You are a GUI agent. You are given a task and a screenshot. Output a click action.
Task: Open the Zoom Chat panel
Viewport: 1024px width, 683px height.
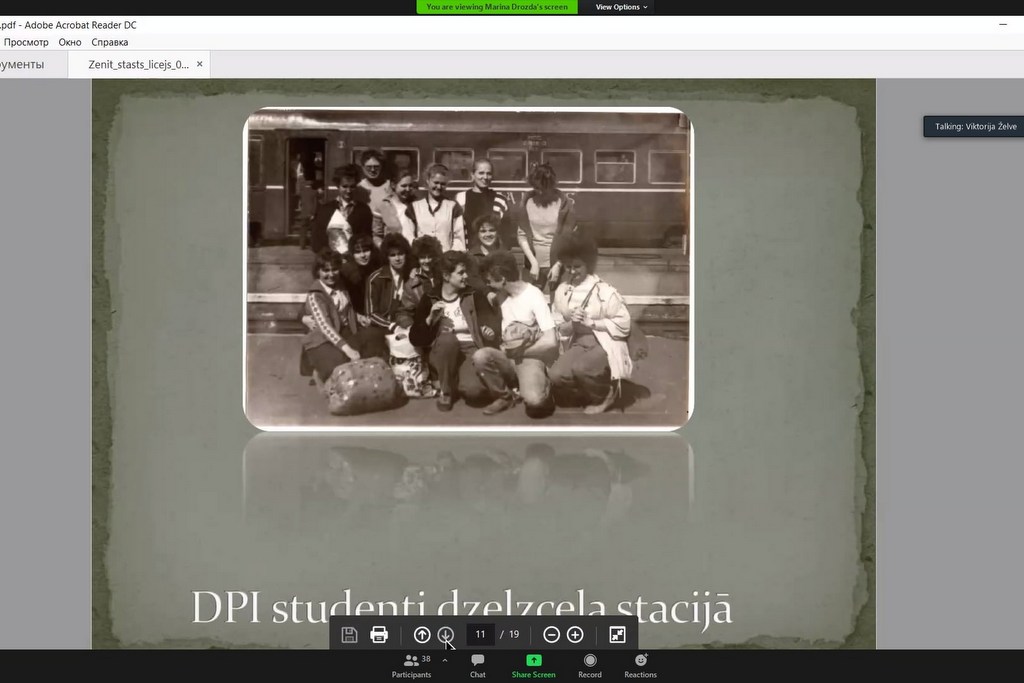click(x=478, y=666)
